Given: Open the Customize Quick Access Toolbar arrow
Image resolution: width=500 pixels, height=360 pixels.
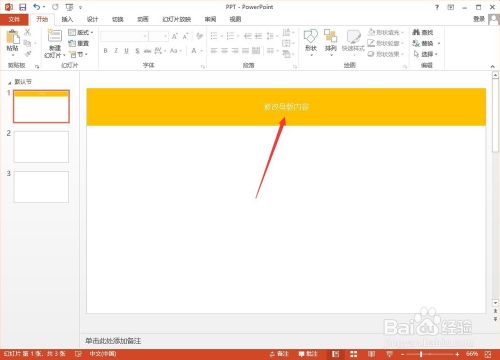Looking at the screenshot, I should coord(80,7).
